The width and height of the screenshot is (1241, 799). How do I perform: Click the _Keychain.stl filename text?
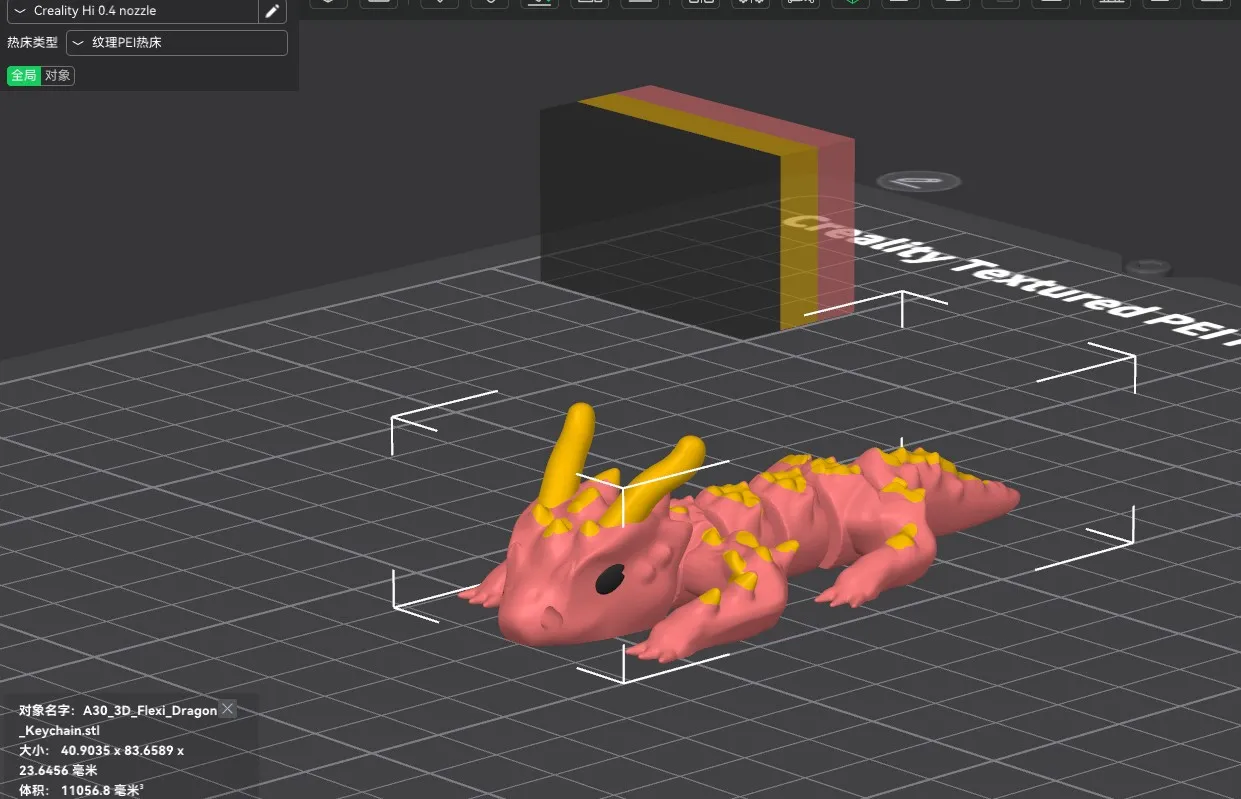tap(59, 730)
